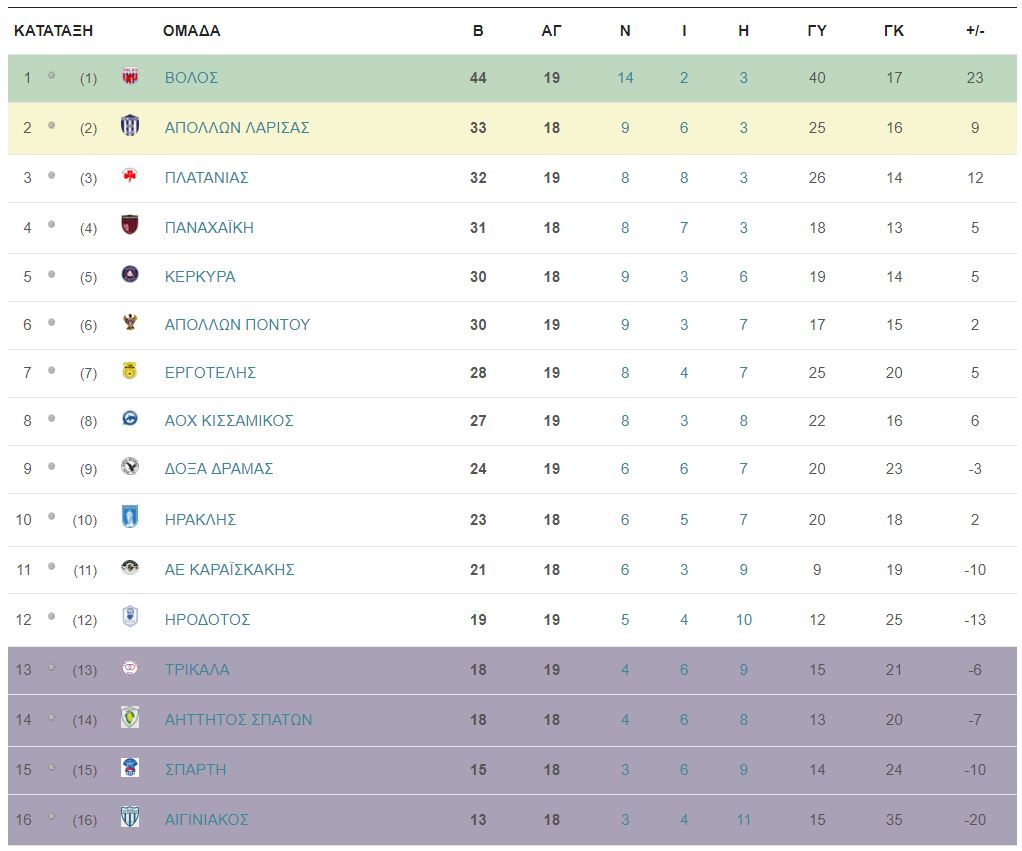
Task: Click the +/- column header
Action: tap(975, 31)
